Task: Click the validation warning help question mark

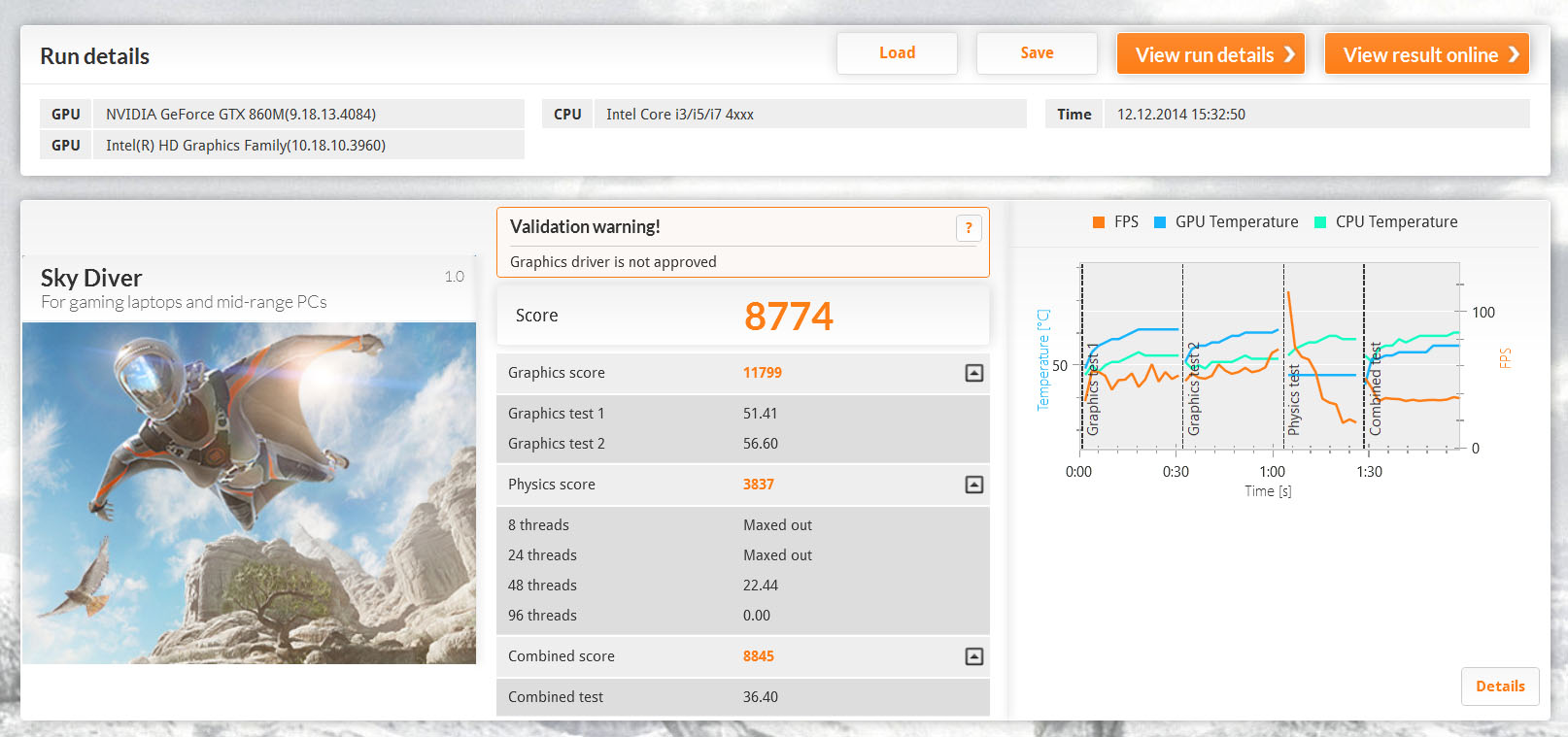Action: [969, 227]
